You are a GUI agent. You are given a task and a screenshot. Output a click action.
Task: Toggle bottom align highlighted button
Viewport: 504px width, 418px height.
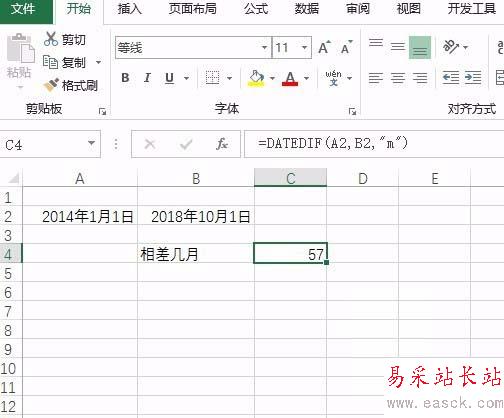click(420, 48)
